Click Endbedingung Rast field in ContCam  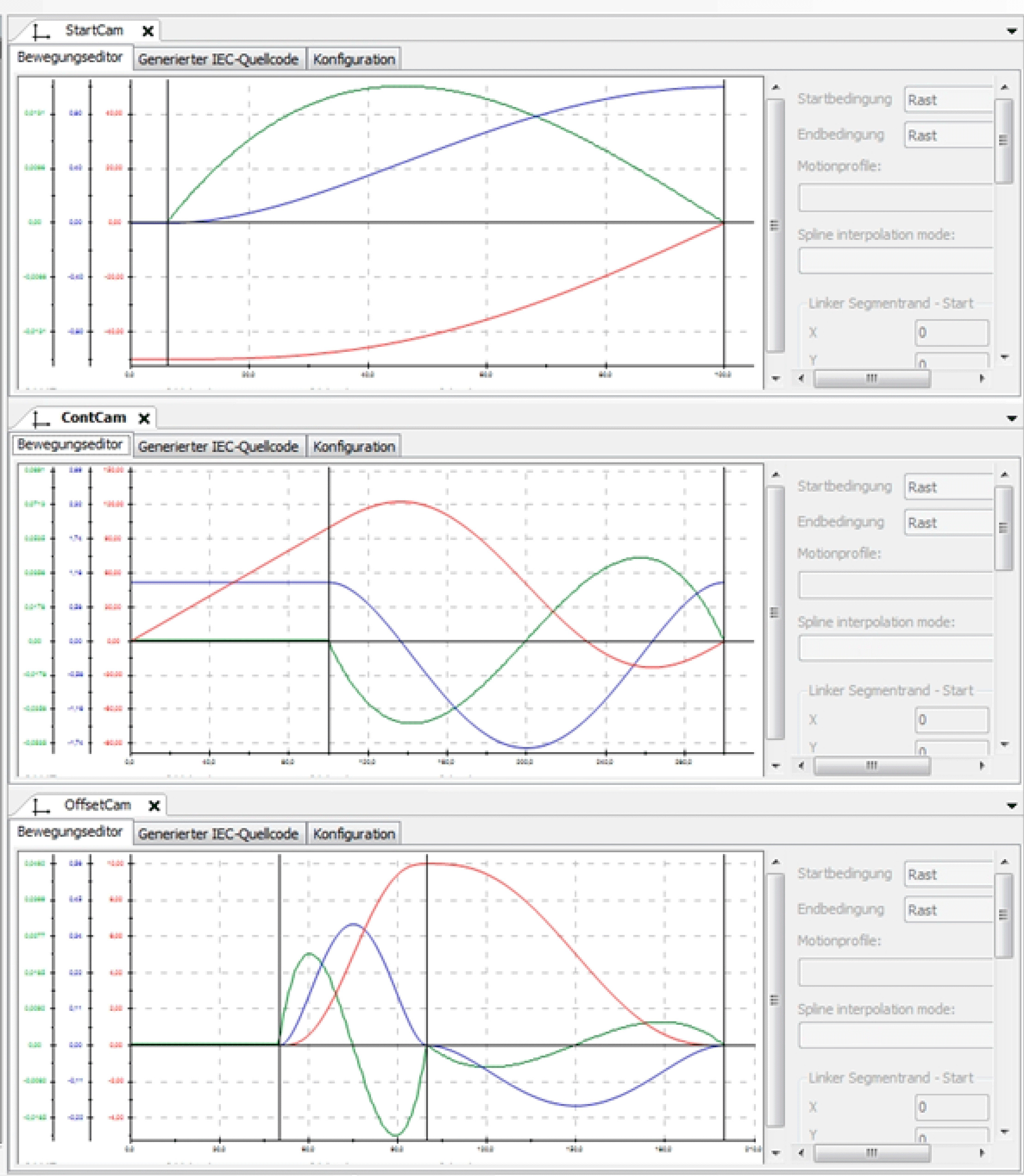[948, 523]
